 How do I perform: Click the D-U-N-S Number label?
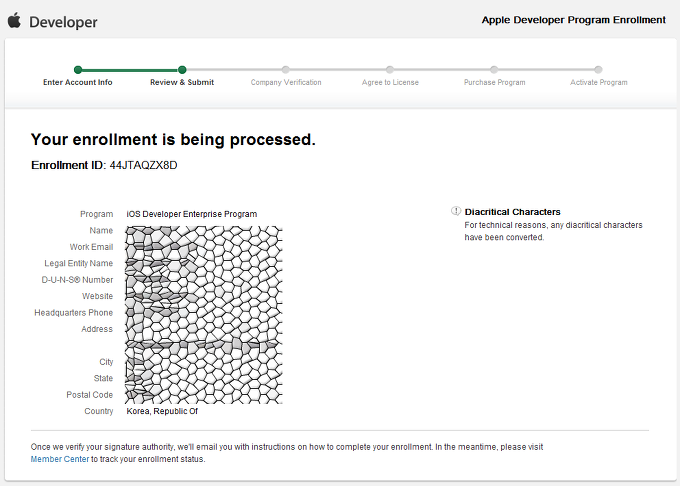[x=77, y=280]
